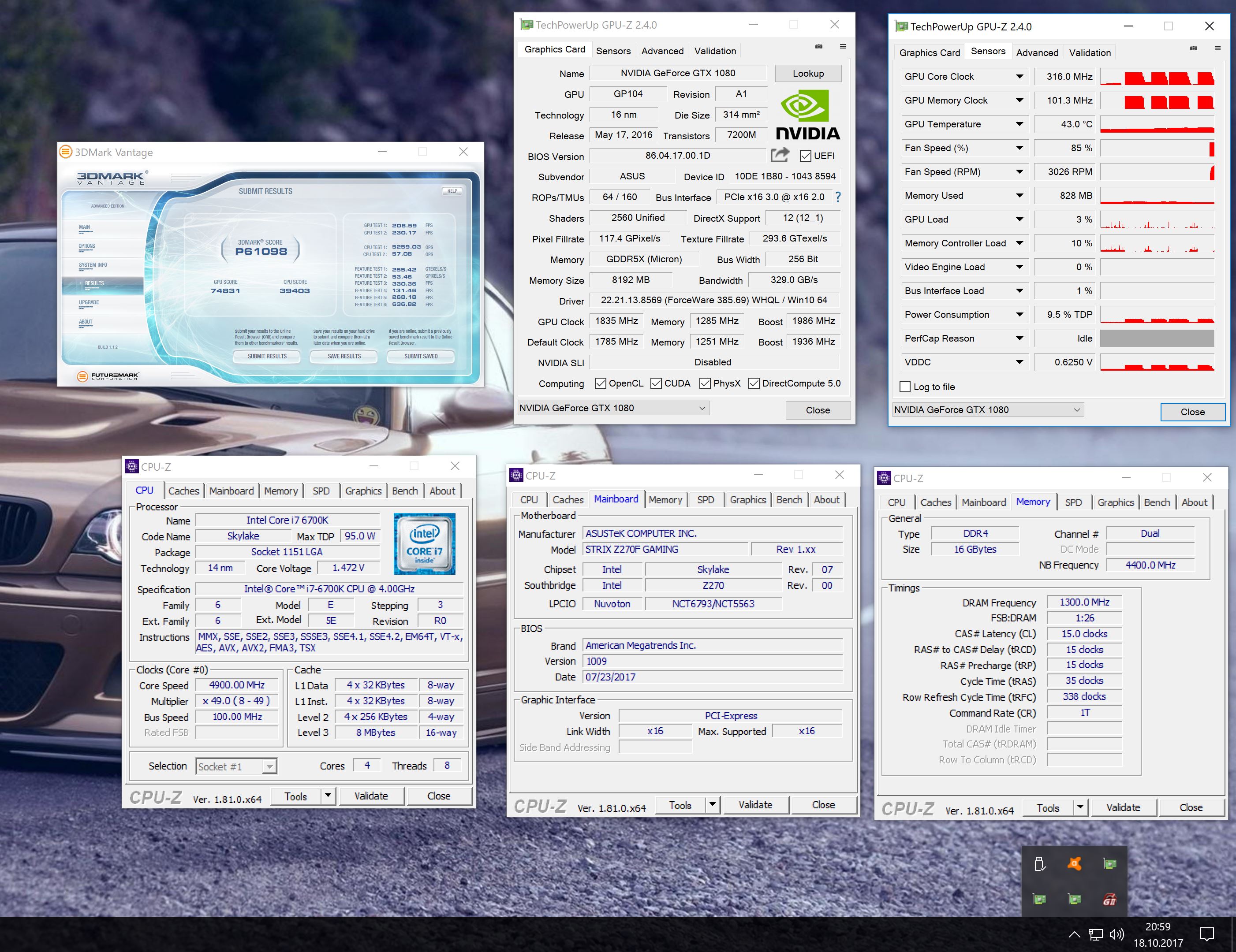The width and height of the screenshot is (1236, 952).
Task: Click the Lookup button in GPU-Z
Action: [x=807, y=74]
